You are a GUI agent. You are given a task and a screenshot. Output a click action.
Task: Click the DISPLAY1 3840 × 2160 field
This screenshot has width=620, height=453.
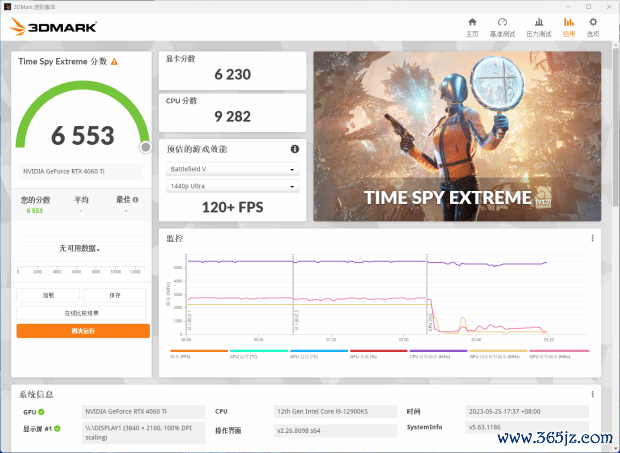[144, 433]
